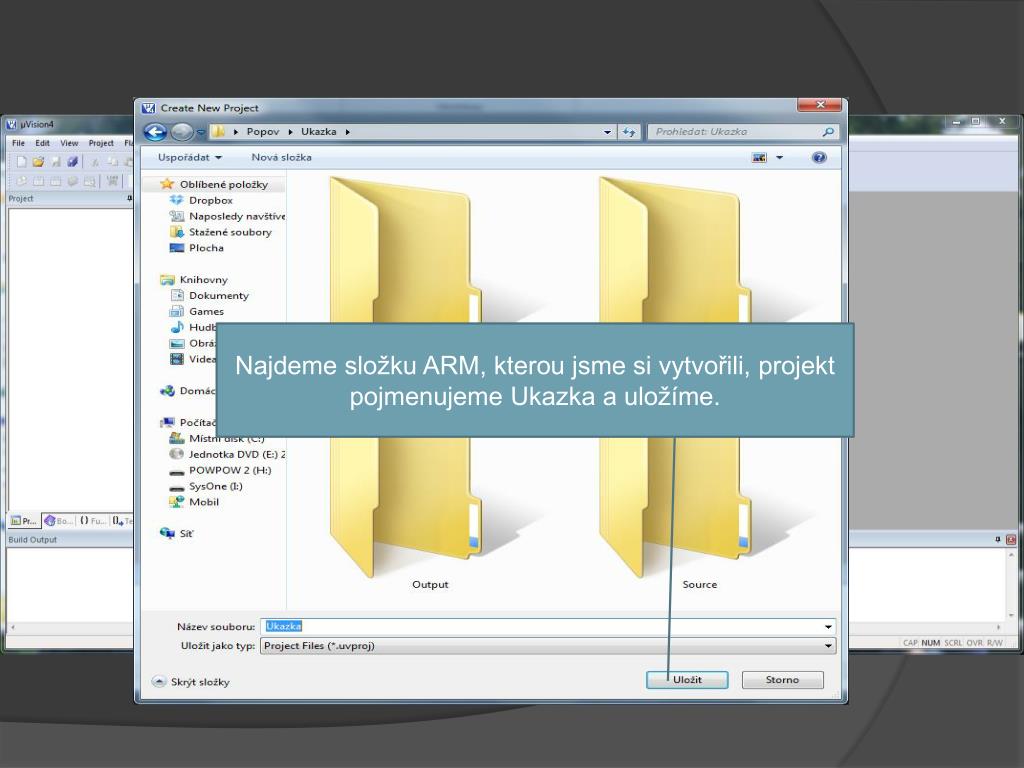The width and height of the screenshot is (1024, 768).
Task: Click the Project panel pin icon
Action: pos(129,199)
